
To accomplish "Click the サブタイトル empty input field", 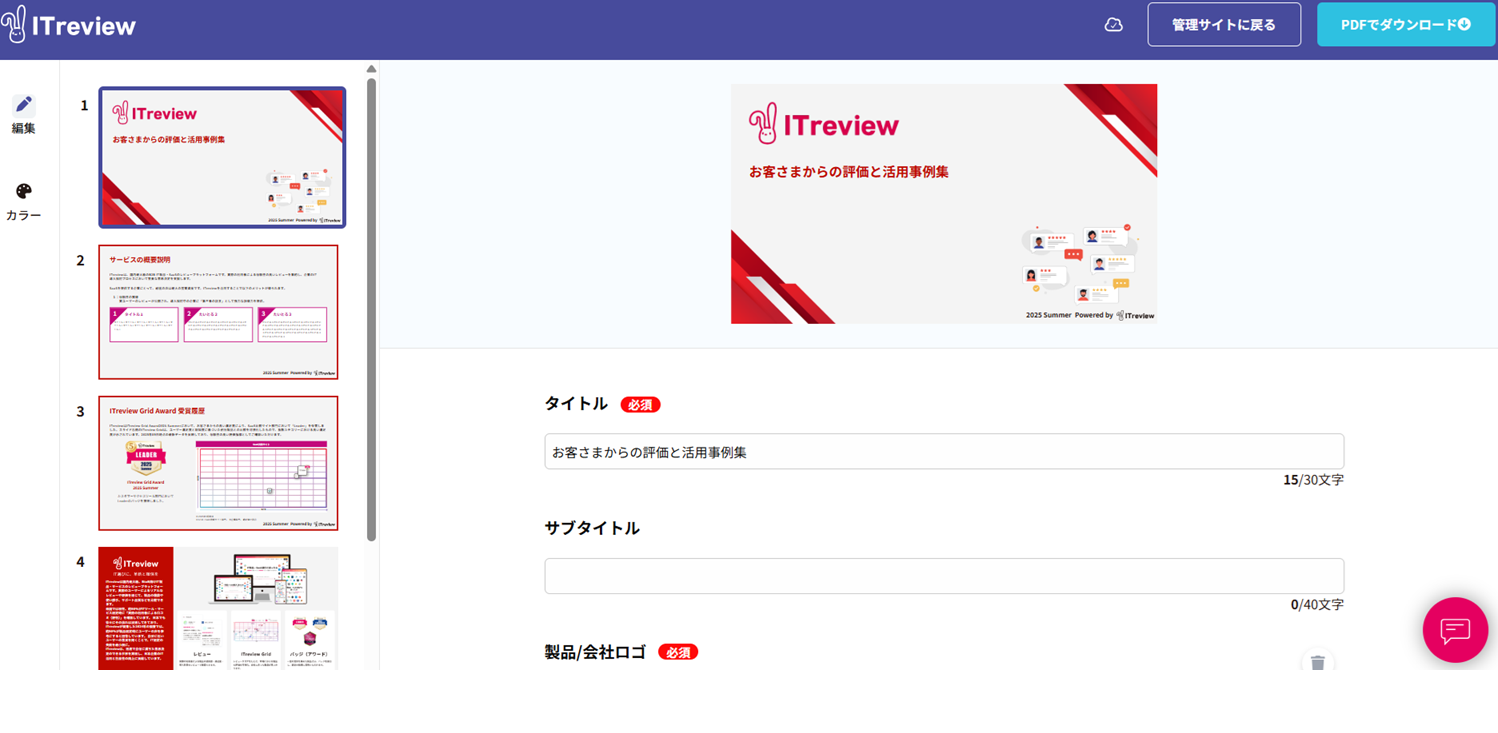I will (x=944, y=576).
